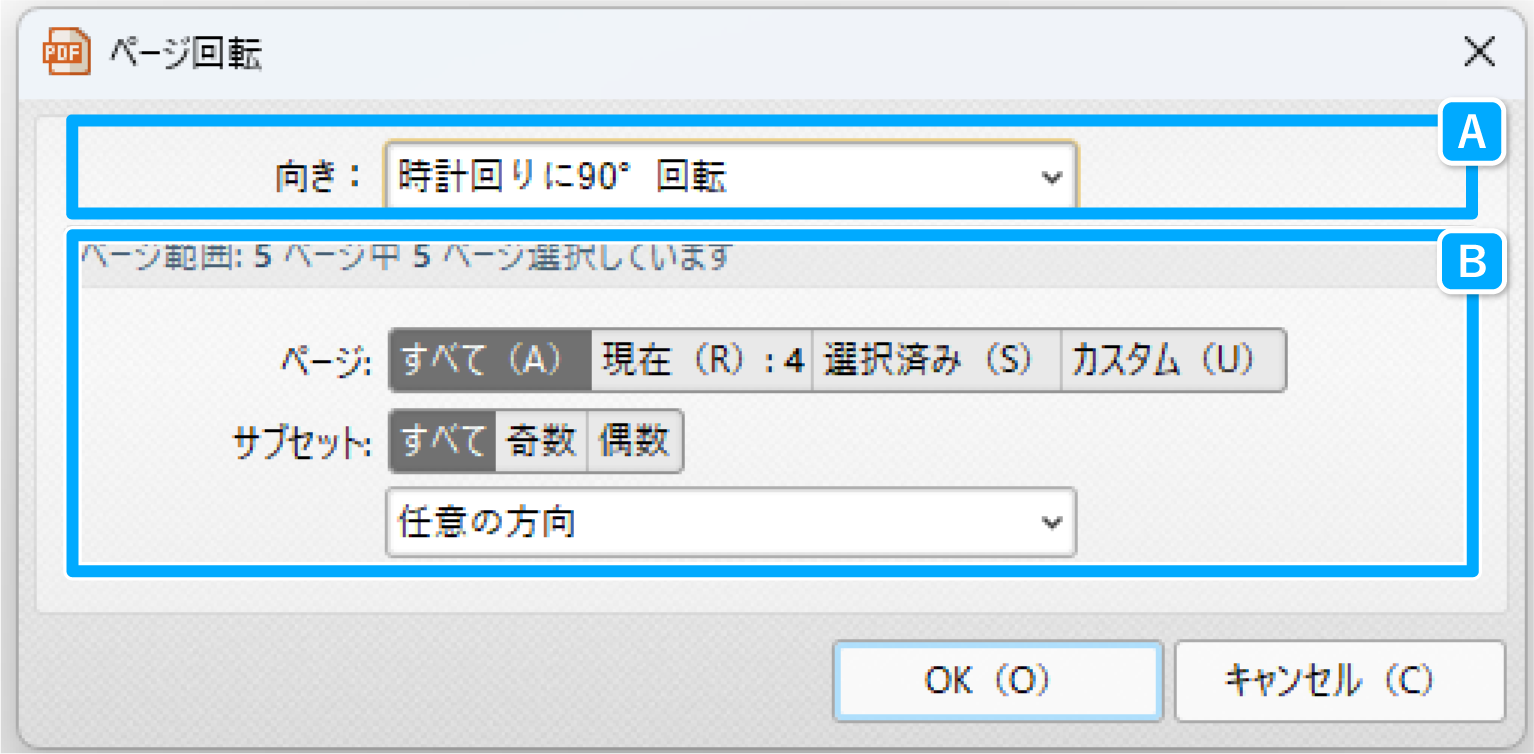Open the 向き rotation direction dropdown
Image resolution: width=1534 pixels, height=754 pixels.
coord(730,177)
